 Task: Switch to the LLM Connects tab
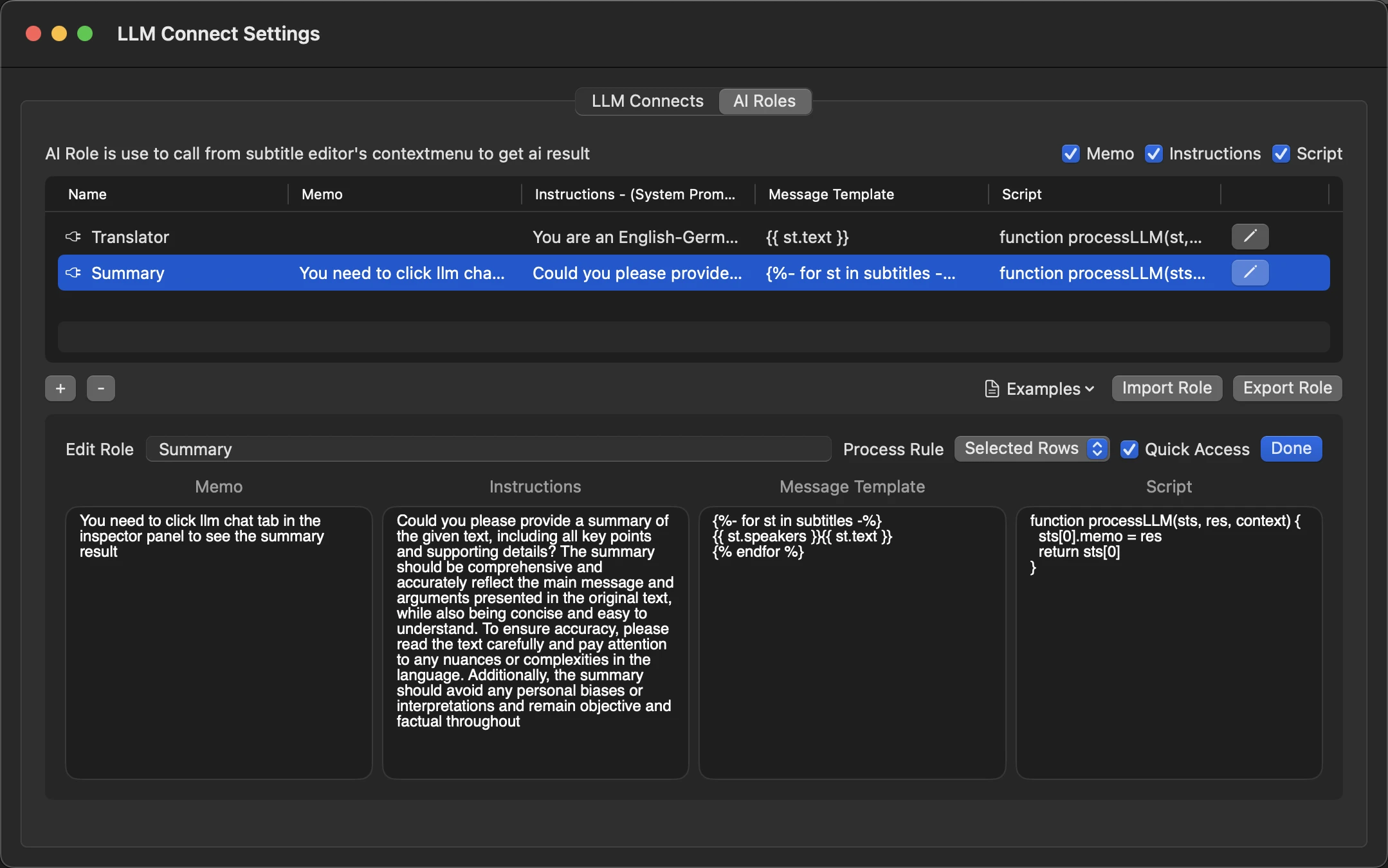coord(647,101)
